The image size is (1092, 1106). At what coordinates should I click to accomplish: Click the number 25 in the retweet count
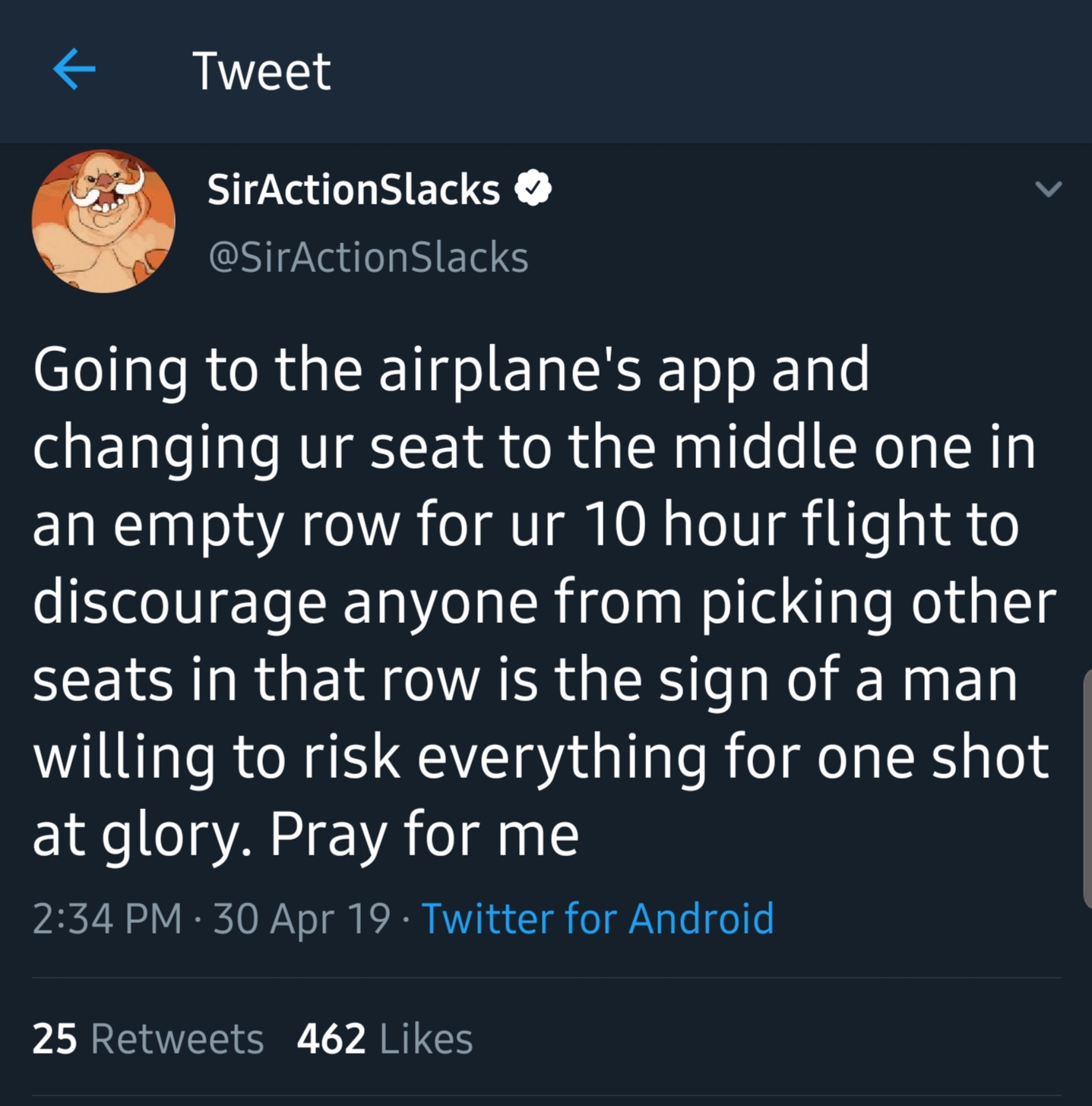tap(55, 1038)
